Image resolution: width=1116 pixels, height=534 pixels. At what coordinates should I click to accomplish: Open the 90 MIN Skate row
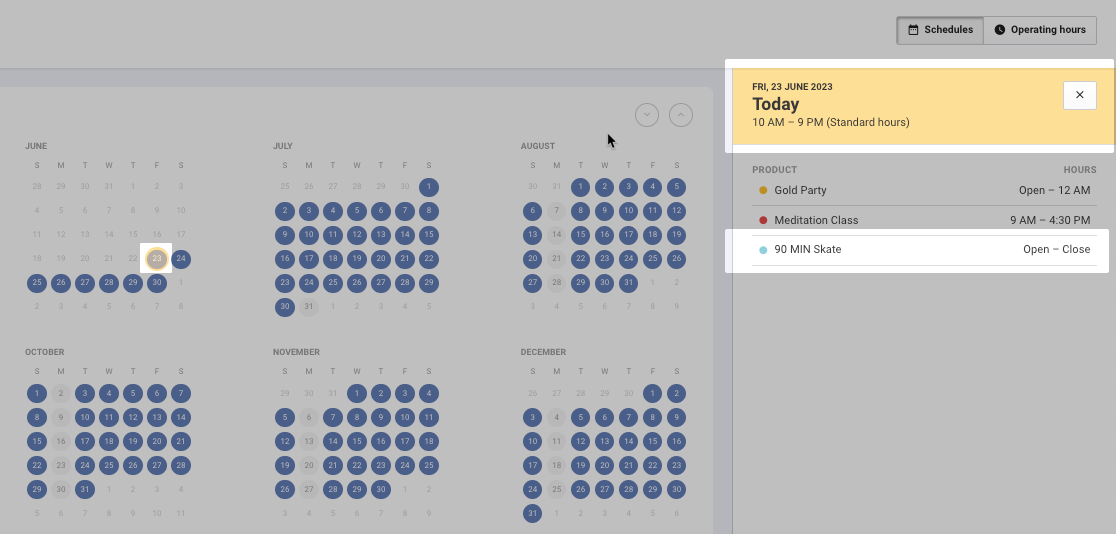pos(924,250)
